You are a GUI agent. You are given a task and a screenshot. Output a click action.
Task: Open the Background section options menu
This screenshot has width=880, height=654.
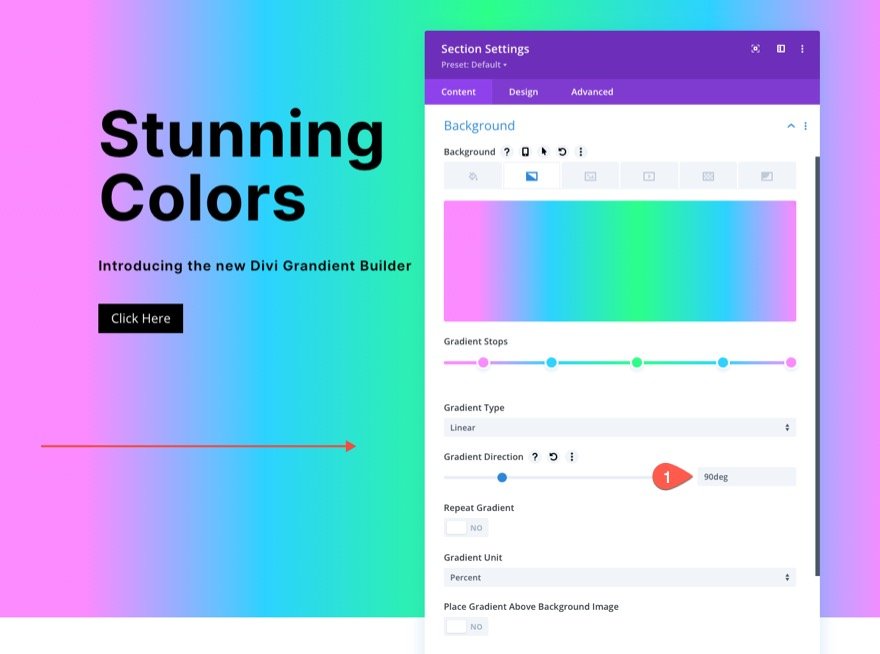(805, 126)
